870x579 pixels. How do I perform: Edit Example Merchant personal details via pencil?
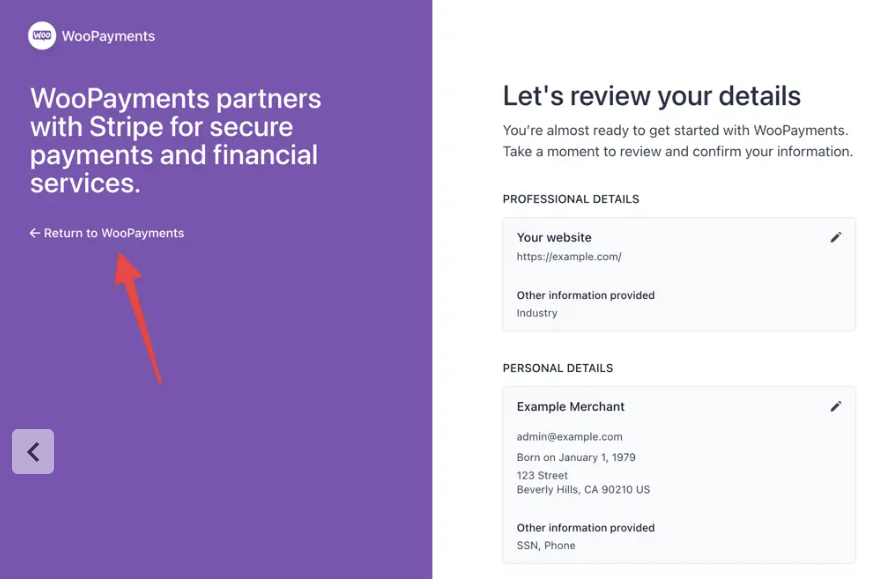(x=836, y=406)
